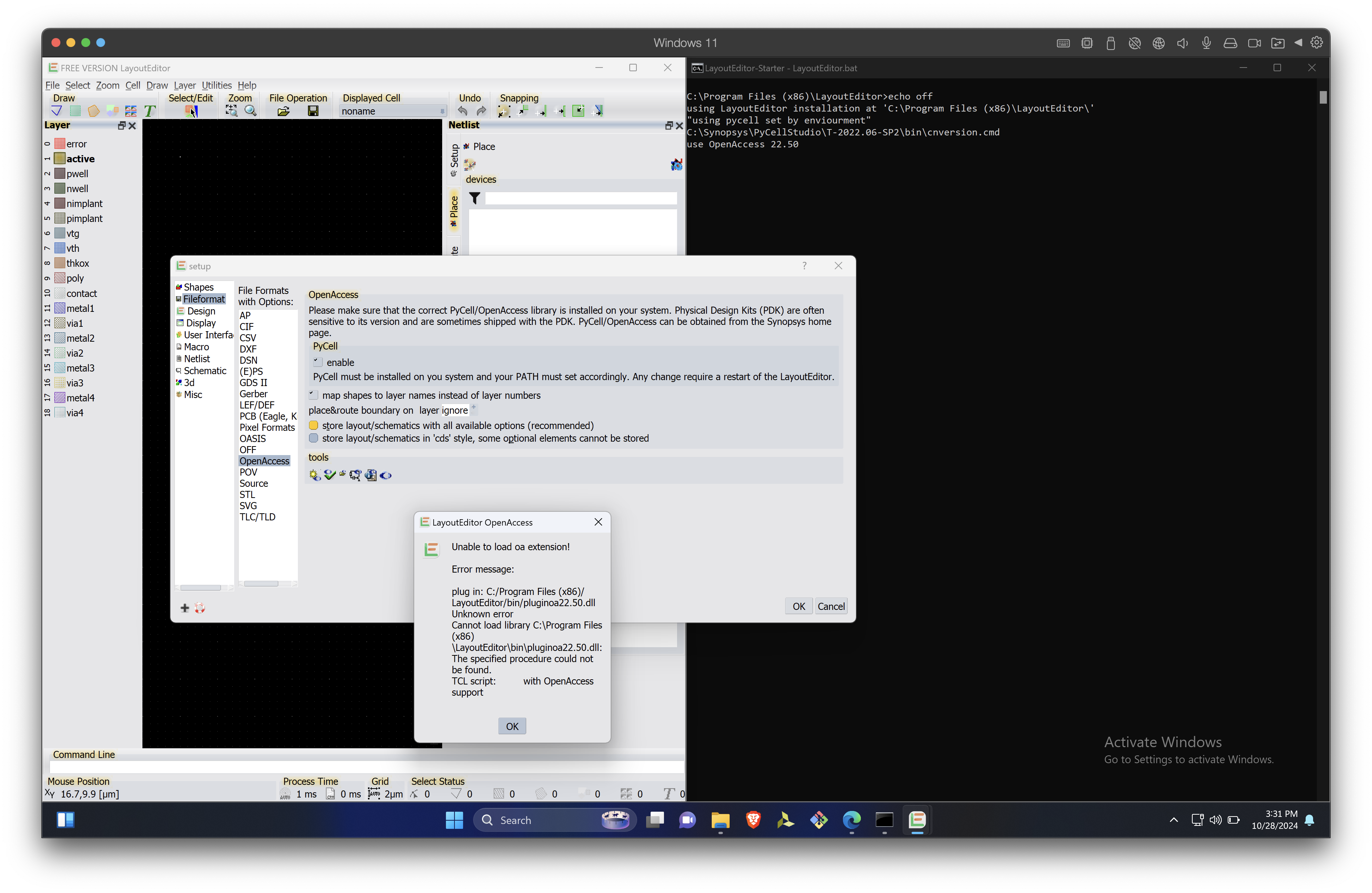Viewport: 1372px width, 893px height.
Task: Select OASIS in File Formats list
Action: pos(252,438)
